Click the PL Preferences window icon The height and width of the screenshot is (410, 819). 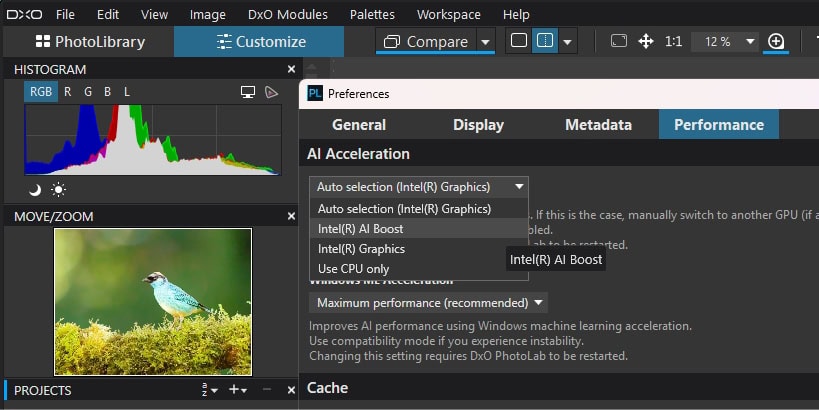pos(315,93)
